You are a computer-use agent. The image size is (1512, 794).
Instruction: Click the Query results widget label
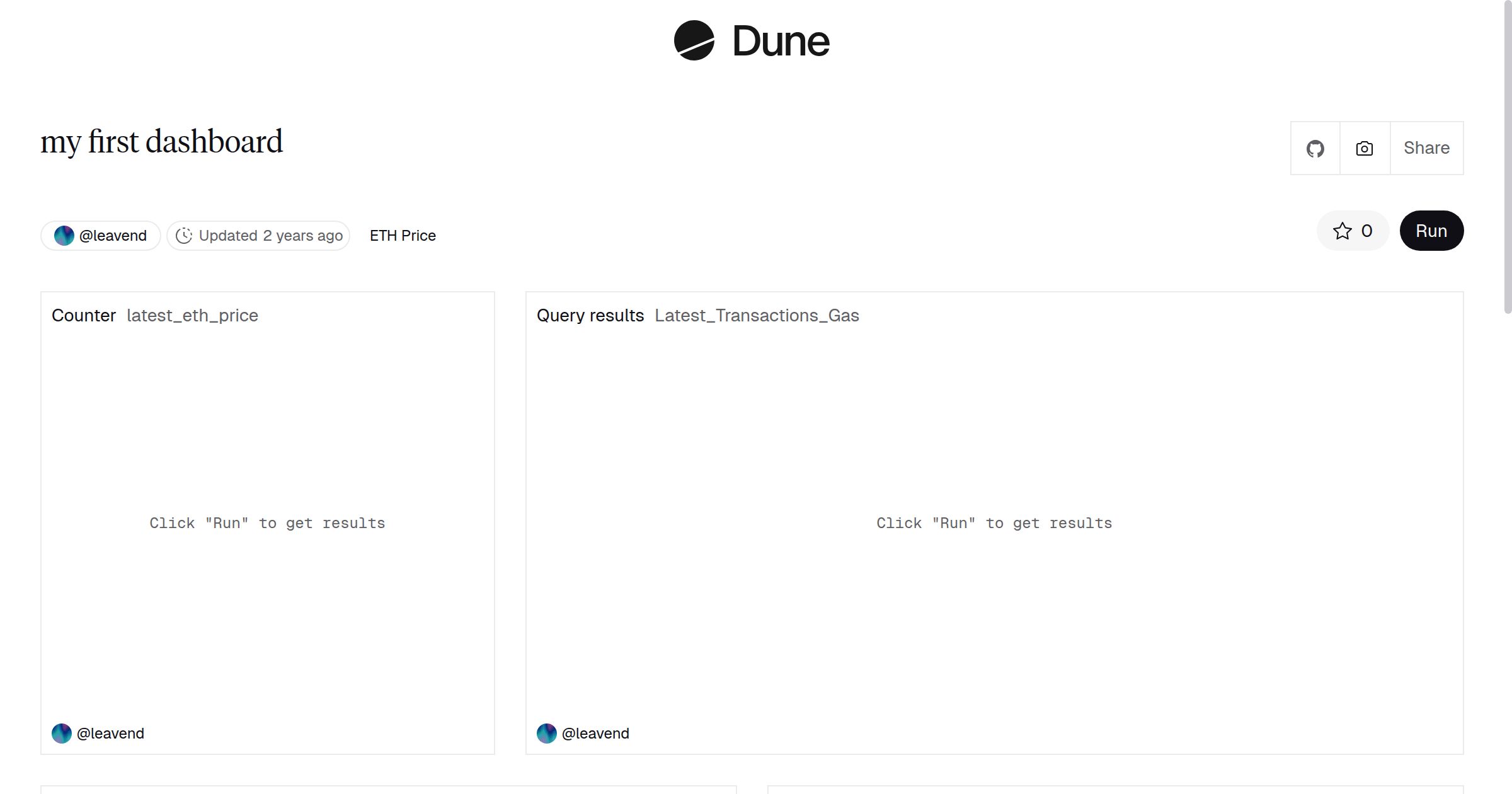(x=590, y=315)
